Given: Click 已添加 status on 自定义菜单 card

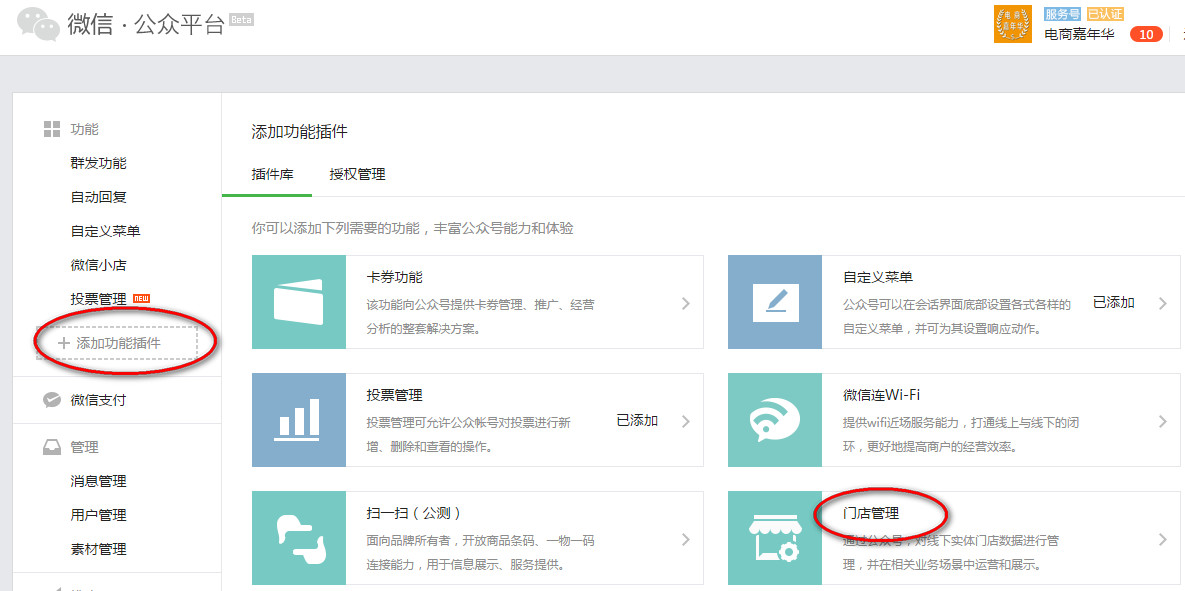Looking at the screenshot, I should (x=1114, y=303).
